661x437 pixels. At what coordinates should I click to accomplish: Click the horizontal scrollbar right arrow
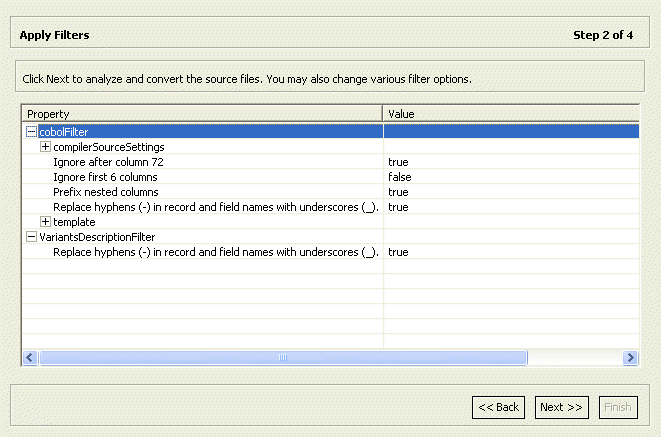630,358
